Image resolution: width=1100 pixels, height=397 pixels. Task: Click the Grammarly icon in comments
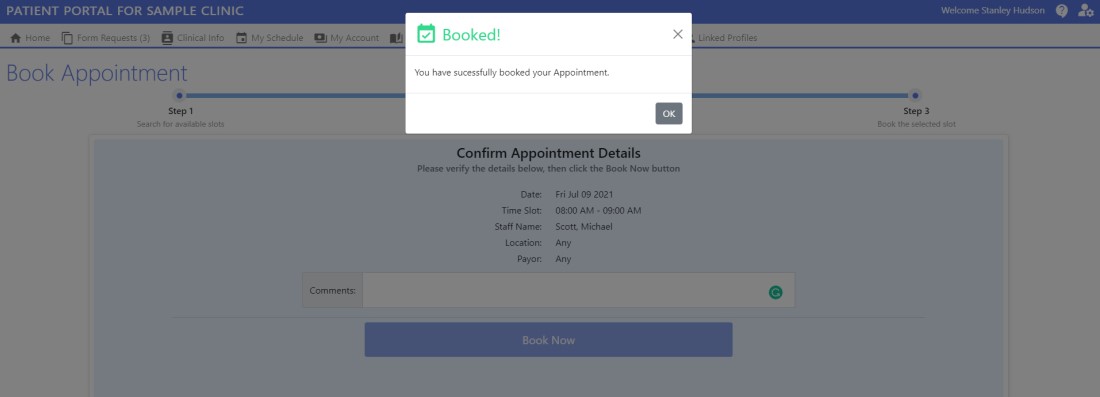tap(775, 292)
